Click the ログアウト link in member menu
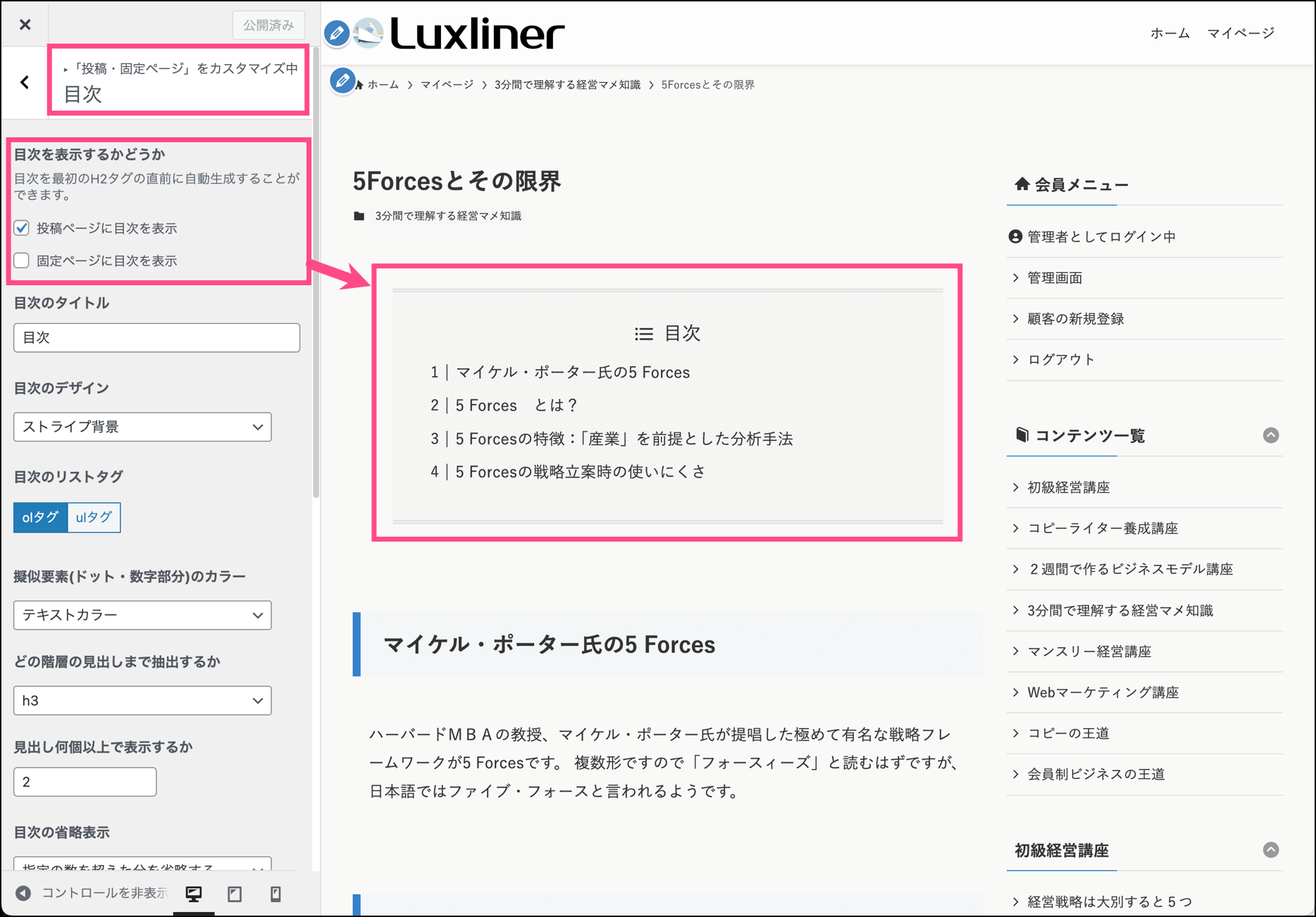The height and width of the screenshot is (917, 1316). 1061,360
